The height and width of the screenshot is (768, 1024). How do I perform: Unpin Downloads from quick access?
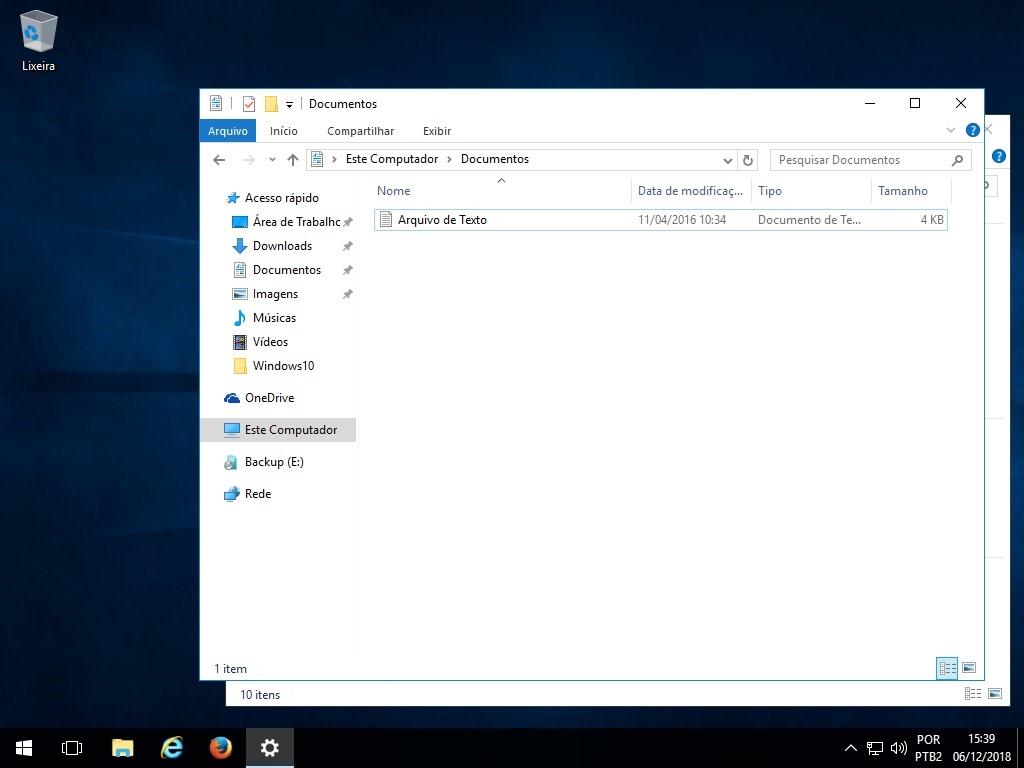pyautogui.click(x=347, y=246)
